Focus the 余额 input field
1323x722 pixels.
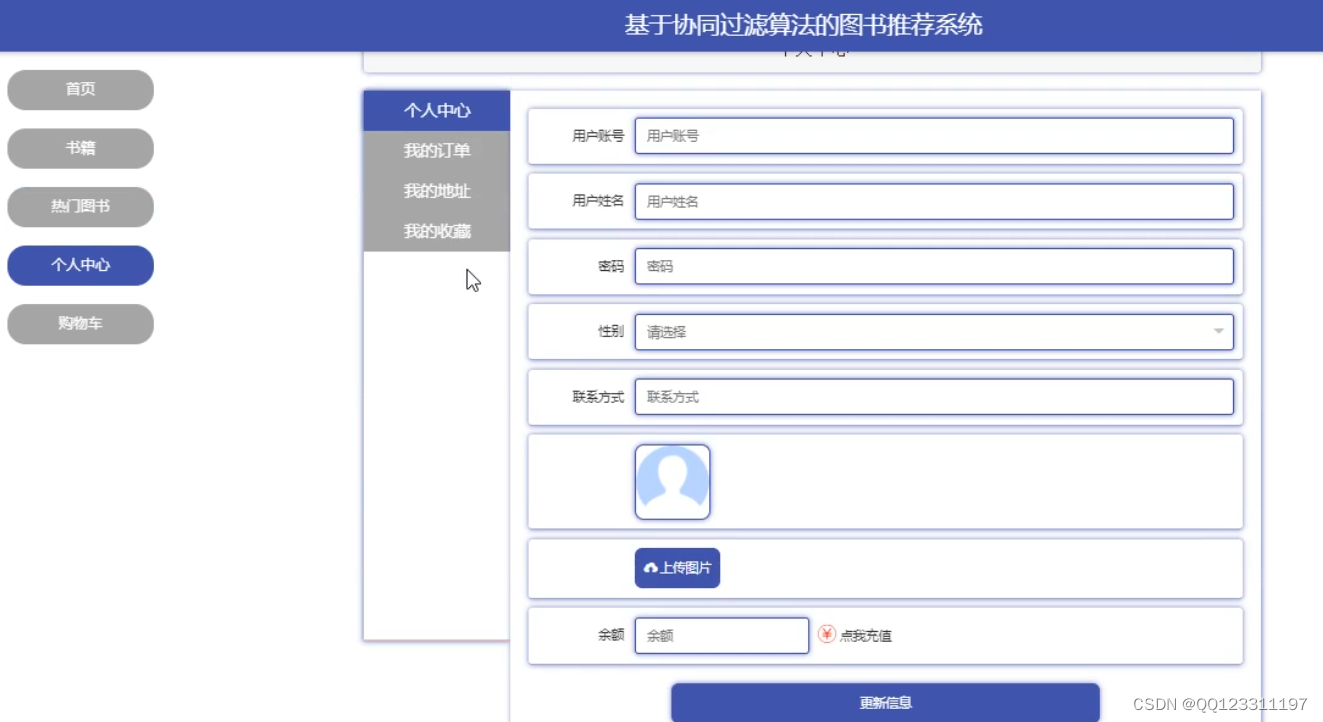(x=722, y=635)
